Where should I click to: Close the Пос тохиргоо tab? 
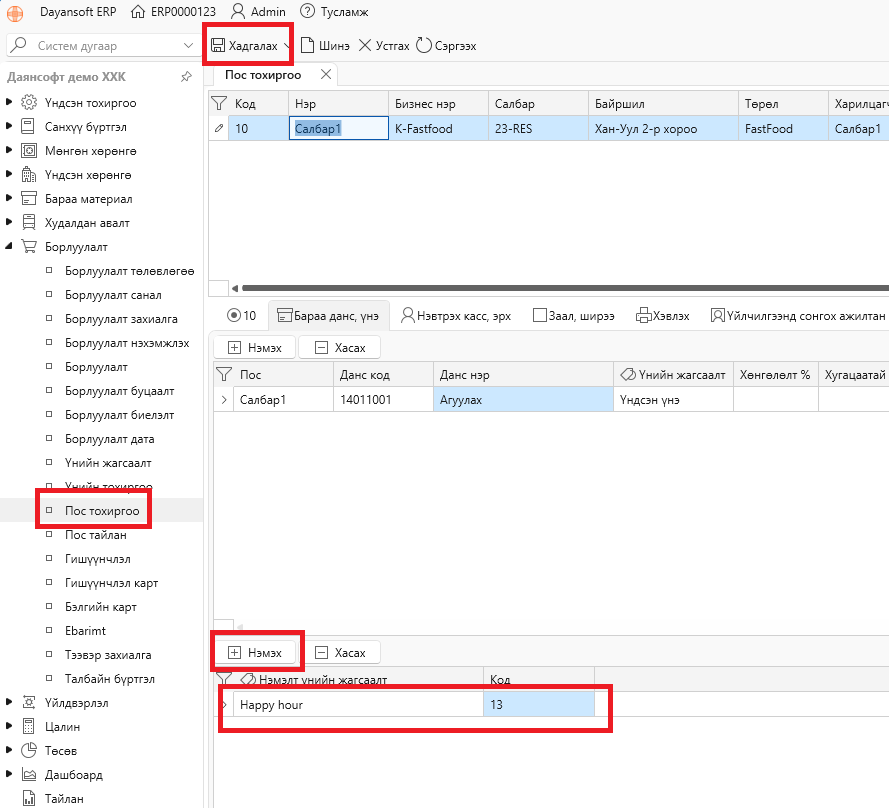(x=325, y=74)
